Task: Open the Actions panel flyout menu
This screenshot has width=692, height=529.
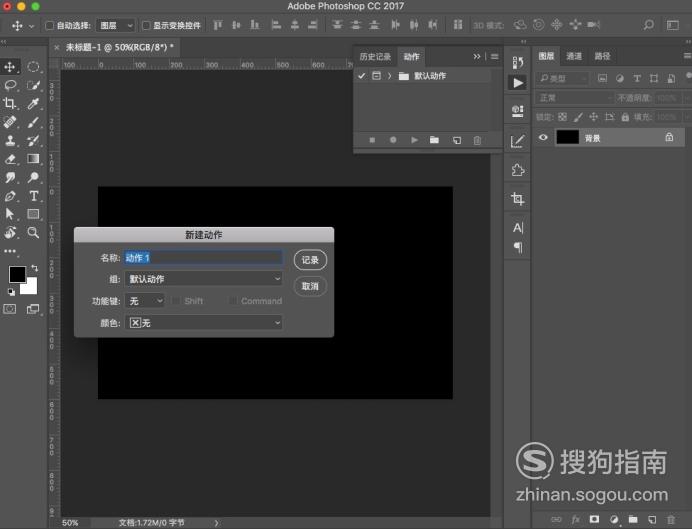Action: [495, 56]
